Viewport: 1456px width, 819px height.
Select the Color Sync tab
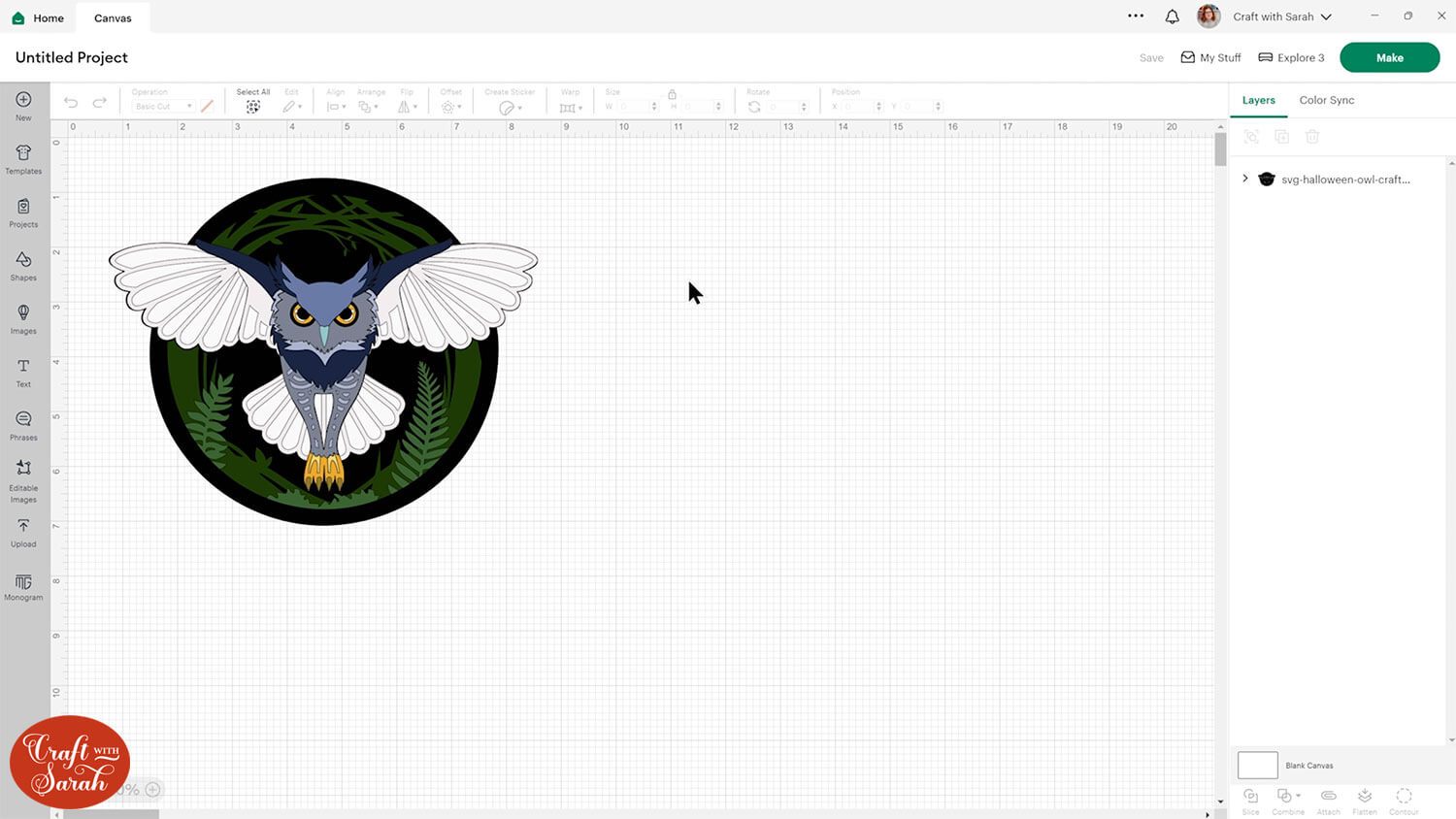click(1327, 100)
